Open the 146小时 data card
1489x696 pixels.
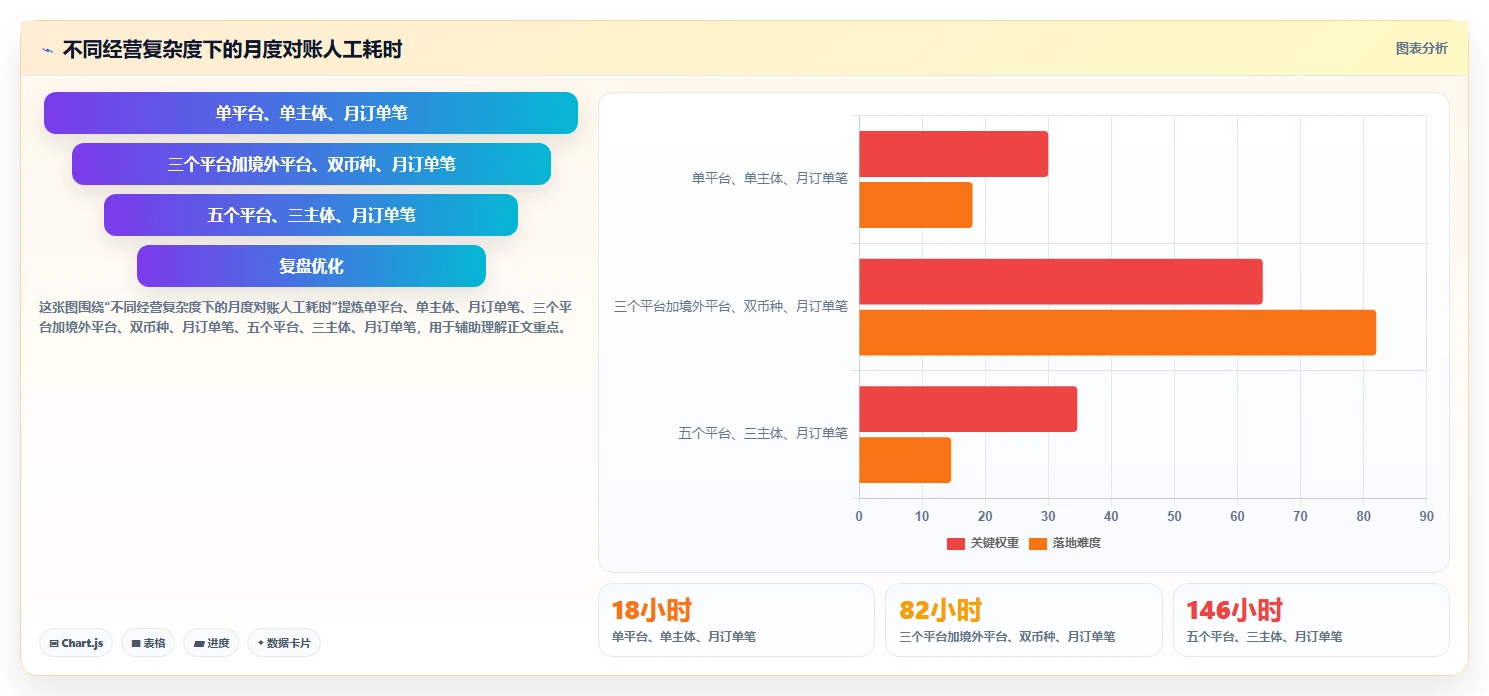1311,620
